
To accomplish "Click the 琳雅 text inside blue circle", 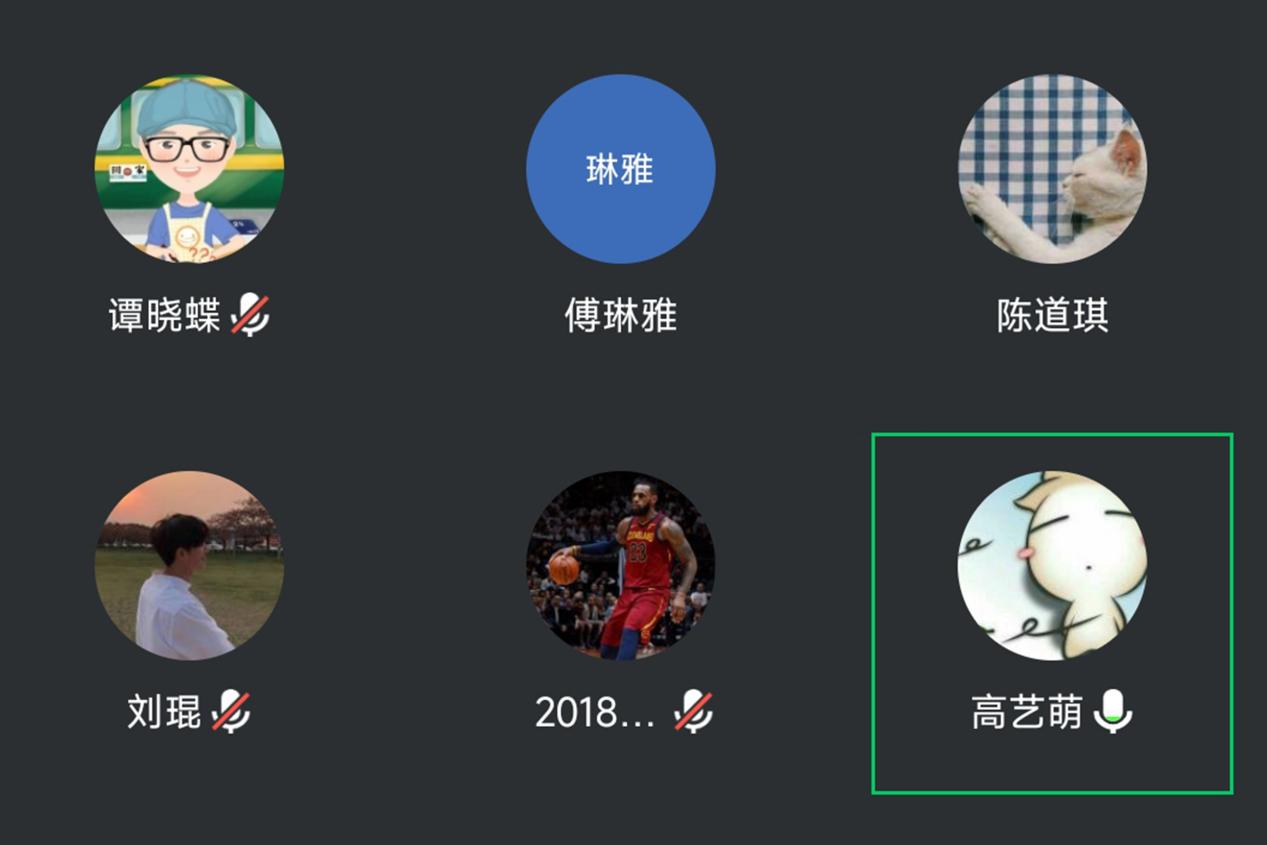I will (x=620, y=169).
